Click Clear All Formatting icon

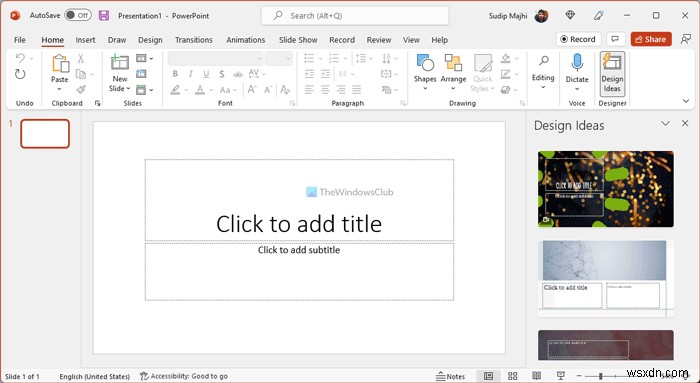[285, 90]
